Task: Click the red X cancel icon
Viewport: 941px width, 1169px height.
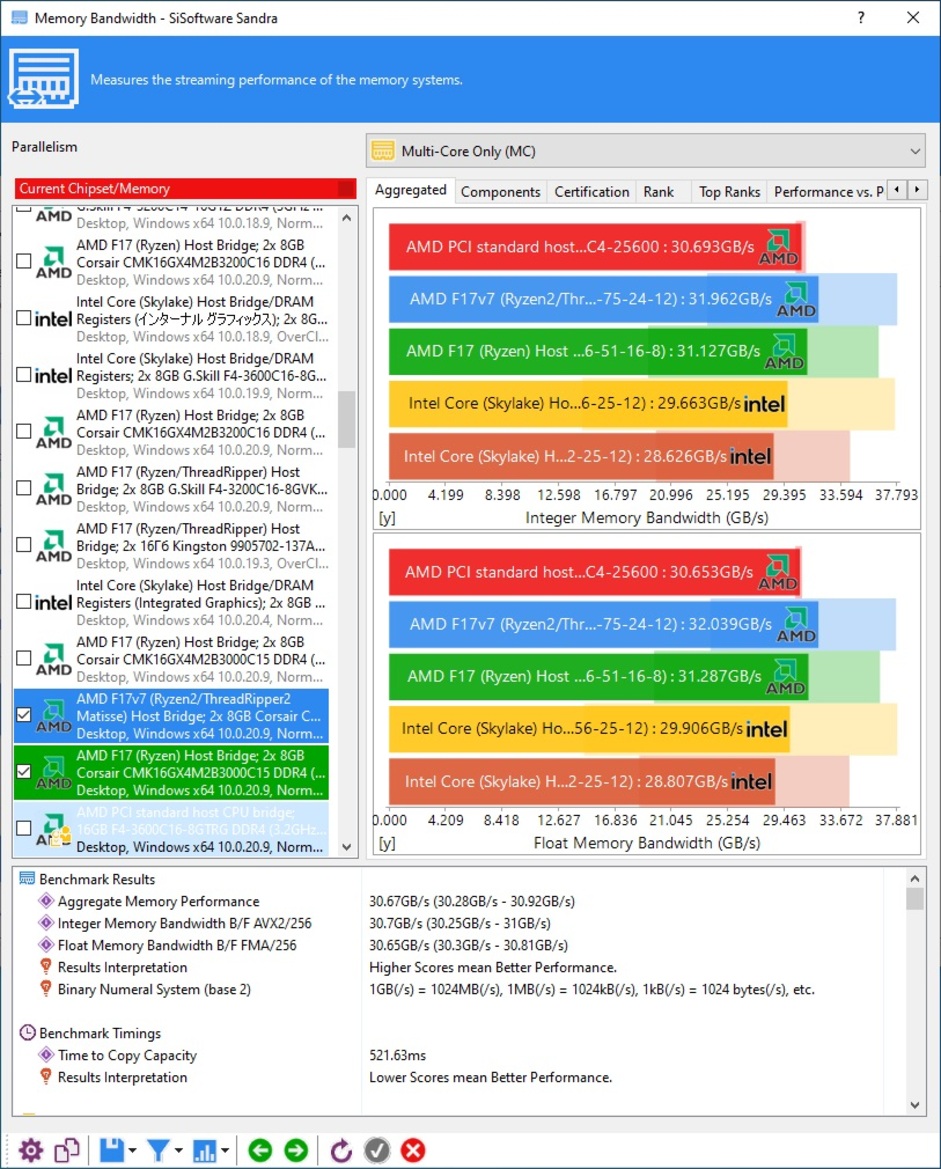Action: pyautogui.click(x=413, y=1150)
